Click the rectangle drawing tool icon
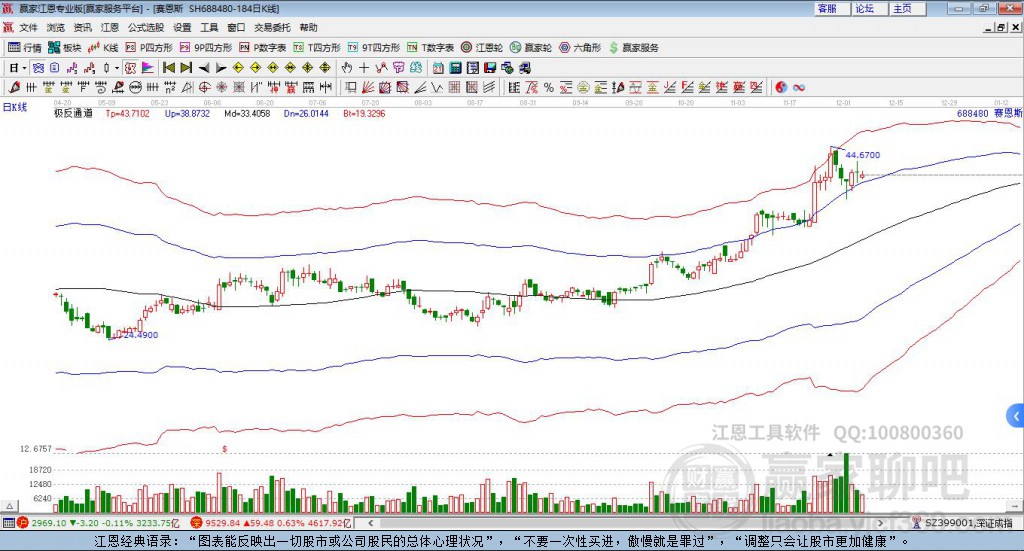 [351, 87]
